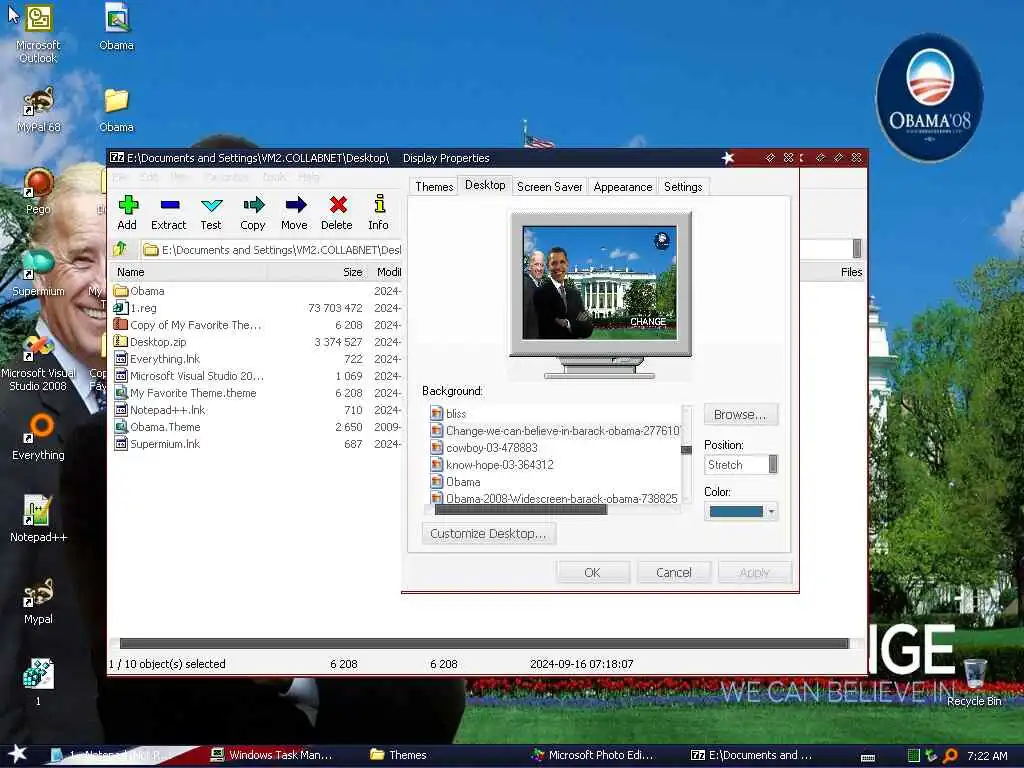Select the Recycle Bin icon
The image size is (1024, 768).
[974, 682]
